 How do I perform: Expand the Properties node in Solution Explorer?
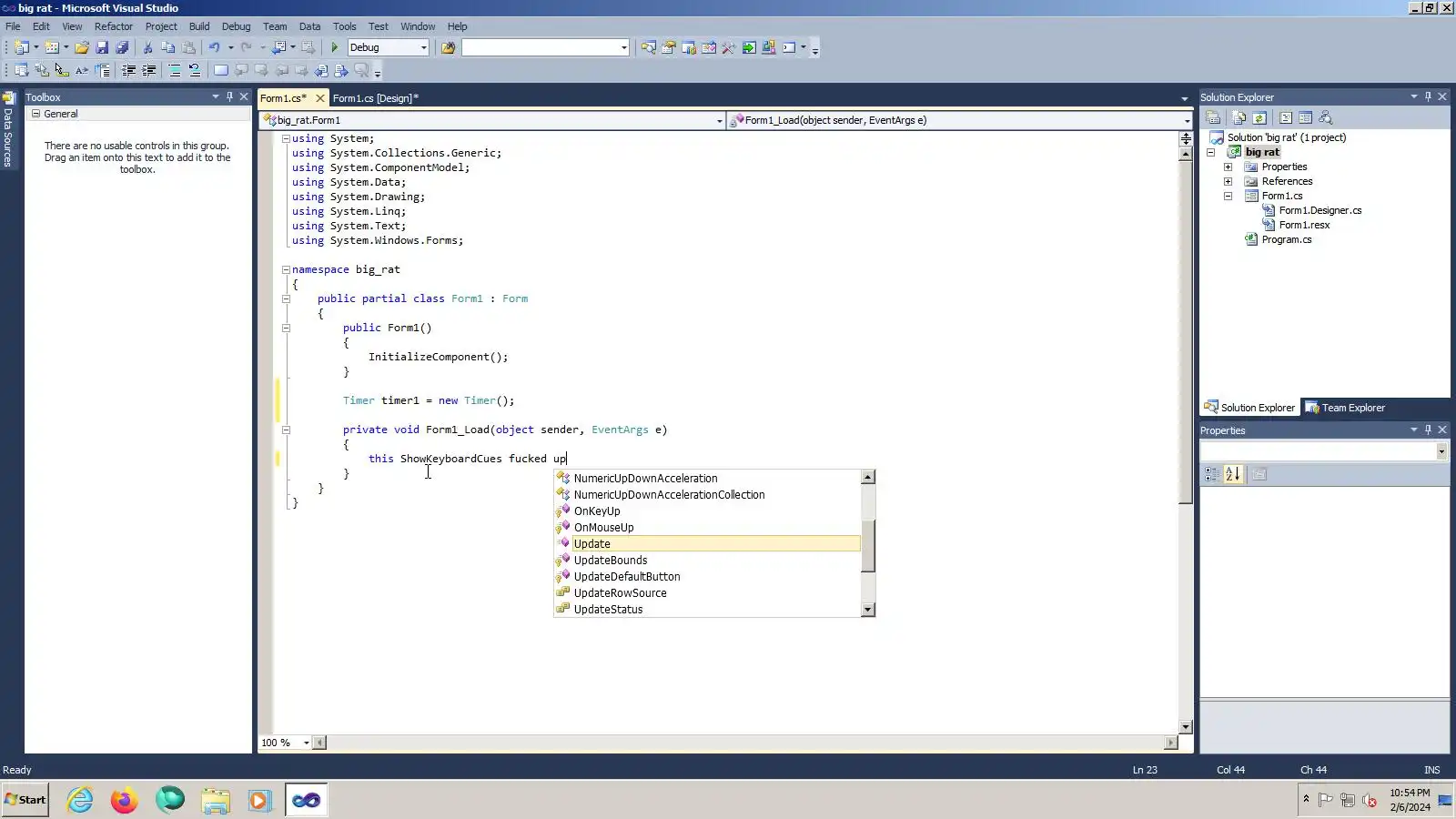(x=1228, y=167)
